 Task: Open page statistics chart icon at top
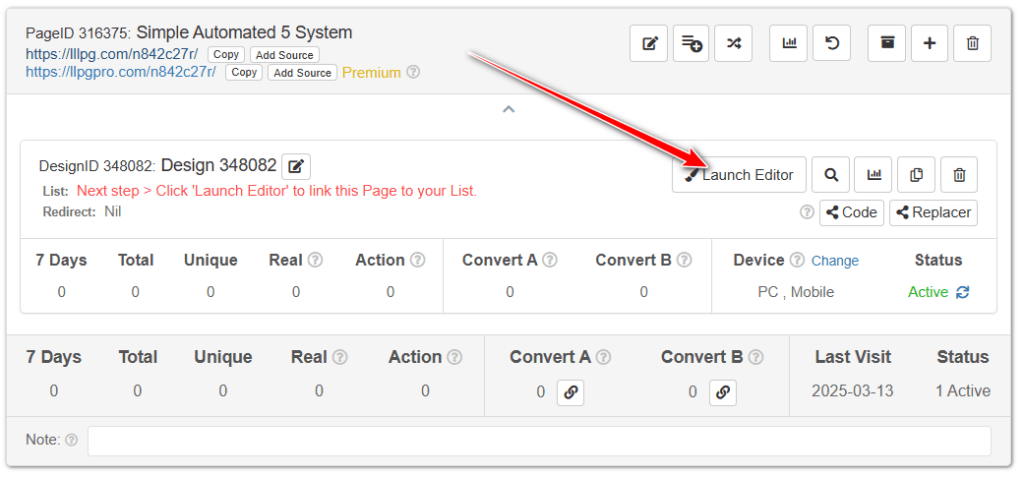point(790,44)
